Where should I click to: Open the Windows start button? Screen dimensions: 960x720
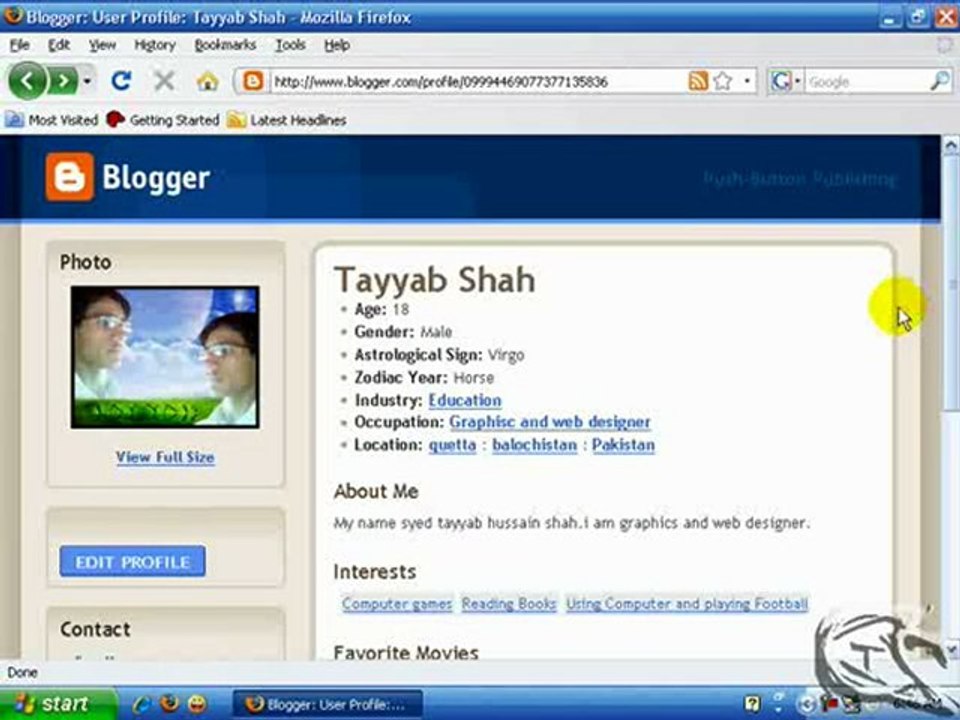(59, 704)
